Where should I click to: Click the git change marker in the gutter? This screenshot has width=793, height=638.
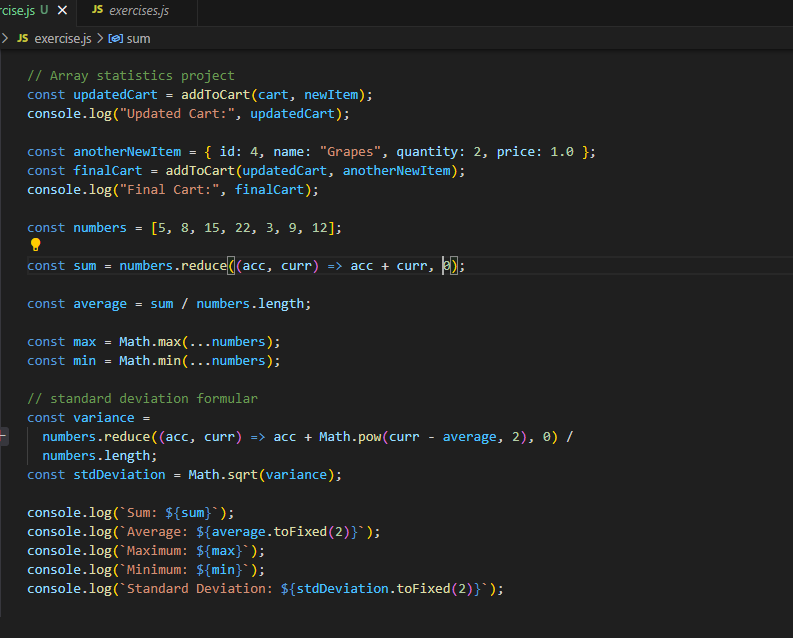click(x=3, y=436)
